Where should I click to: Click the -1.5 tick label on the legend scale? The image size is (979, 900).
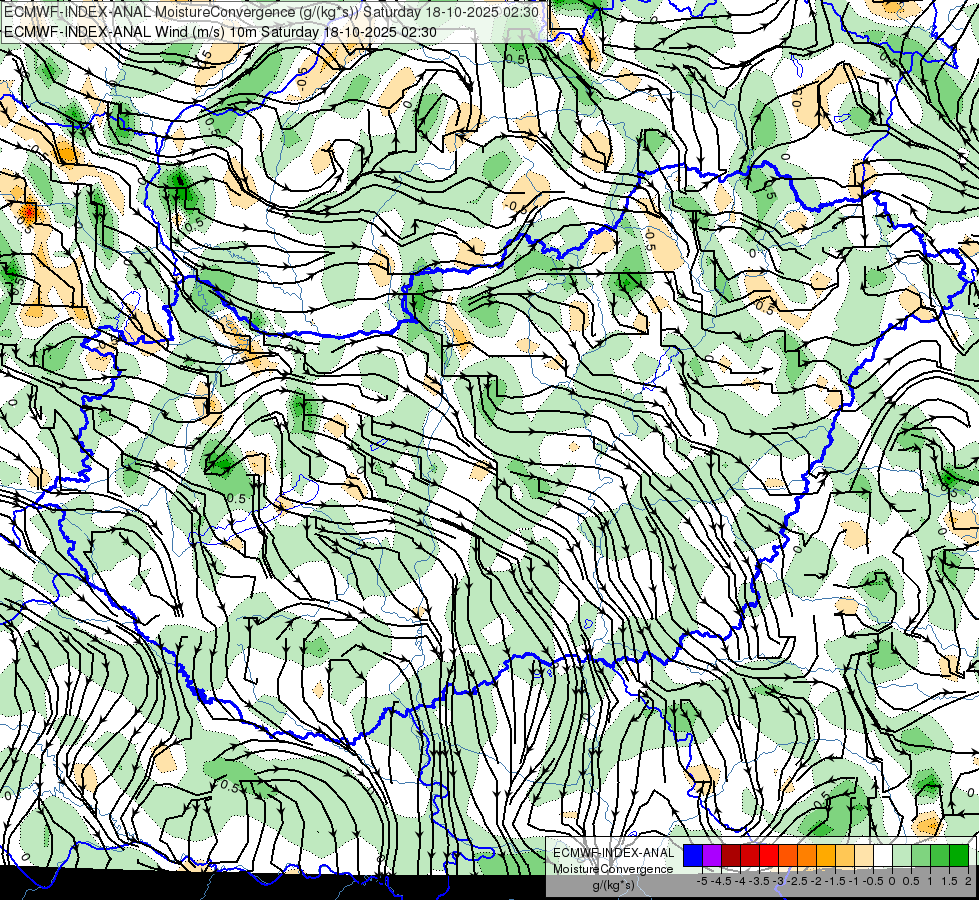pos(835,881)
